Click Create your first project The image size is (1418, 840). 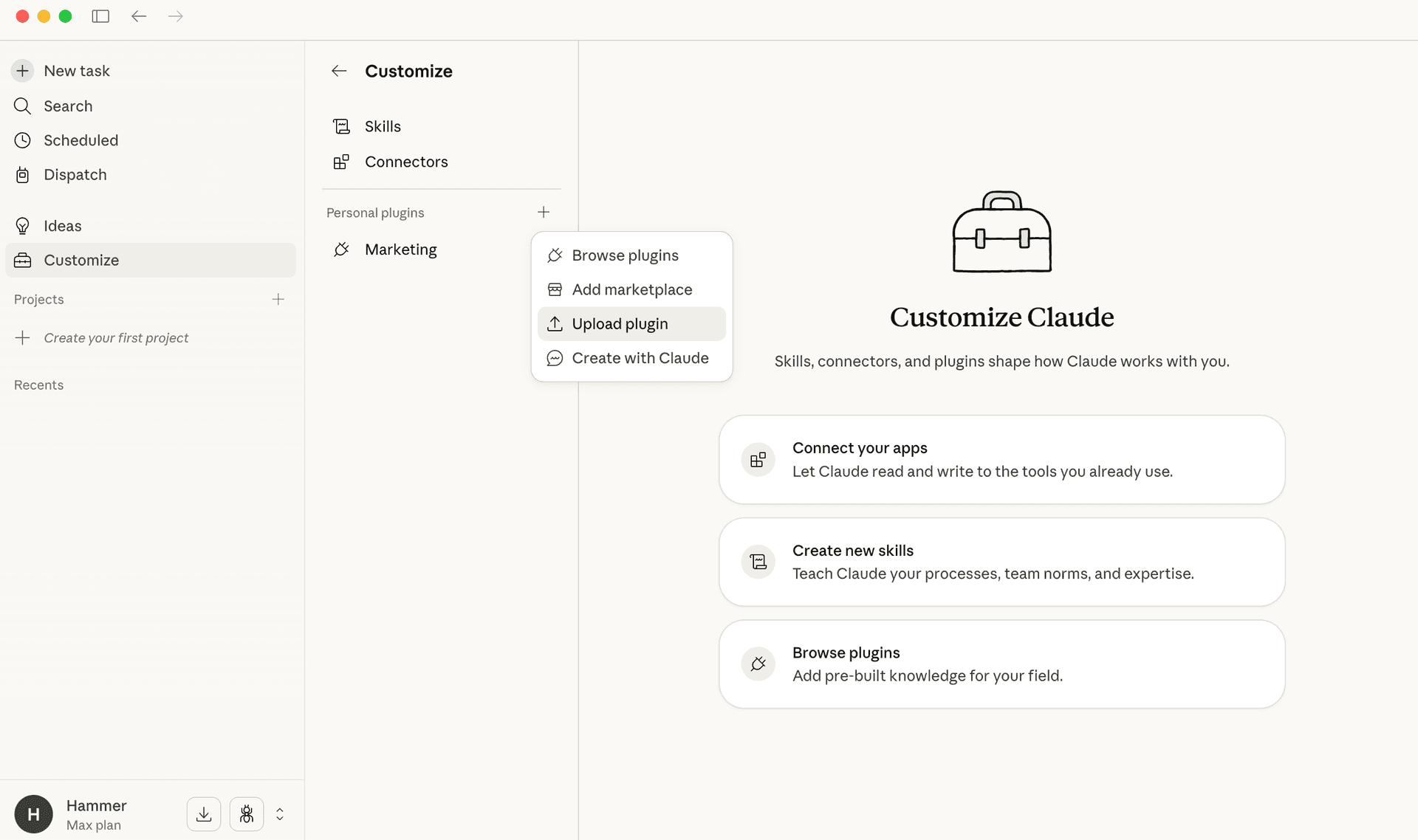click(116, 338)
